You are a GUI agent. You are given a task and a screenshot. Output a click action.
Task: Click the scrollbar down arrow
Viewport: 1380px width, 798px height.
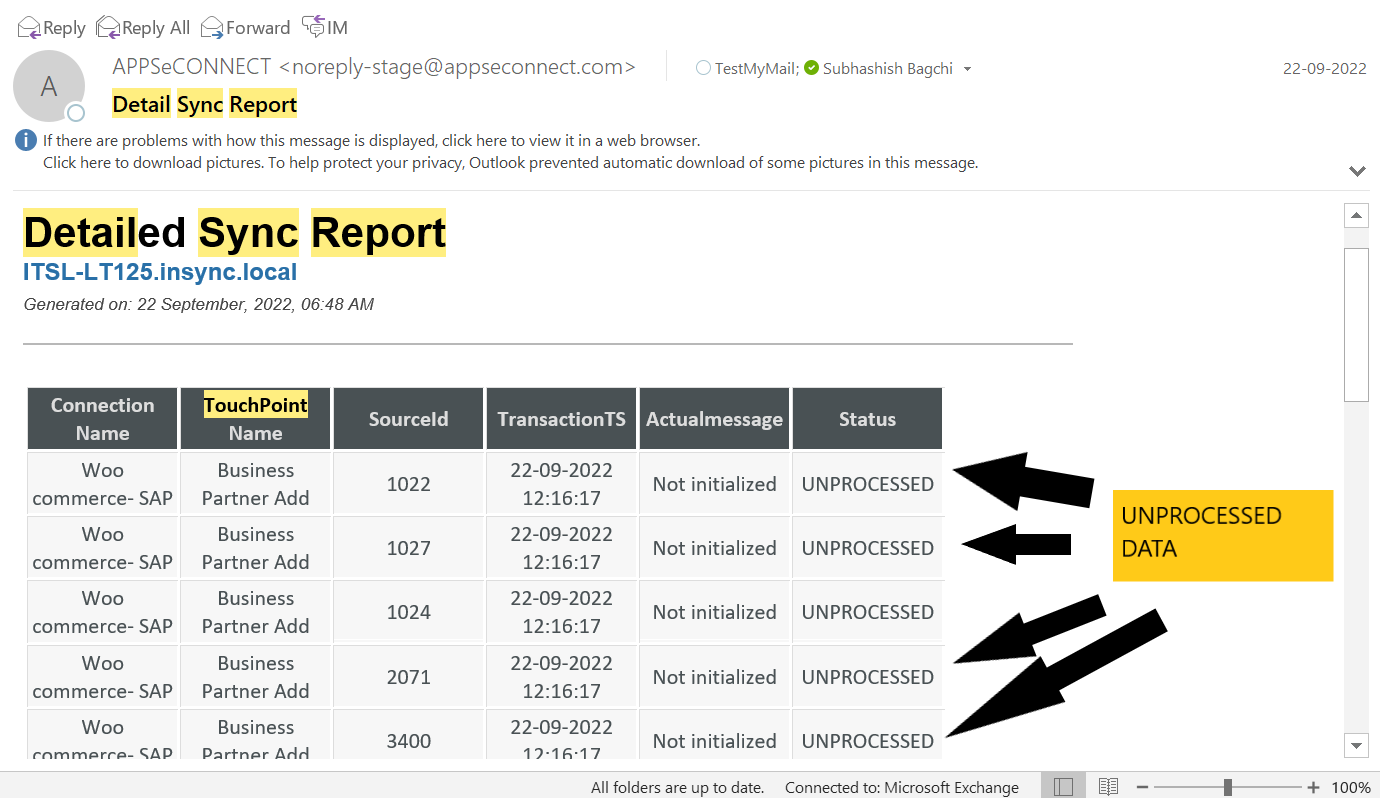tap(1356, 746)
